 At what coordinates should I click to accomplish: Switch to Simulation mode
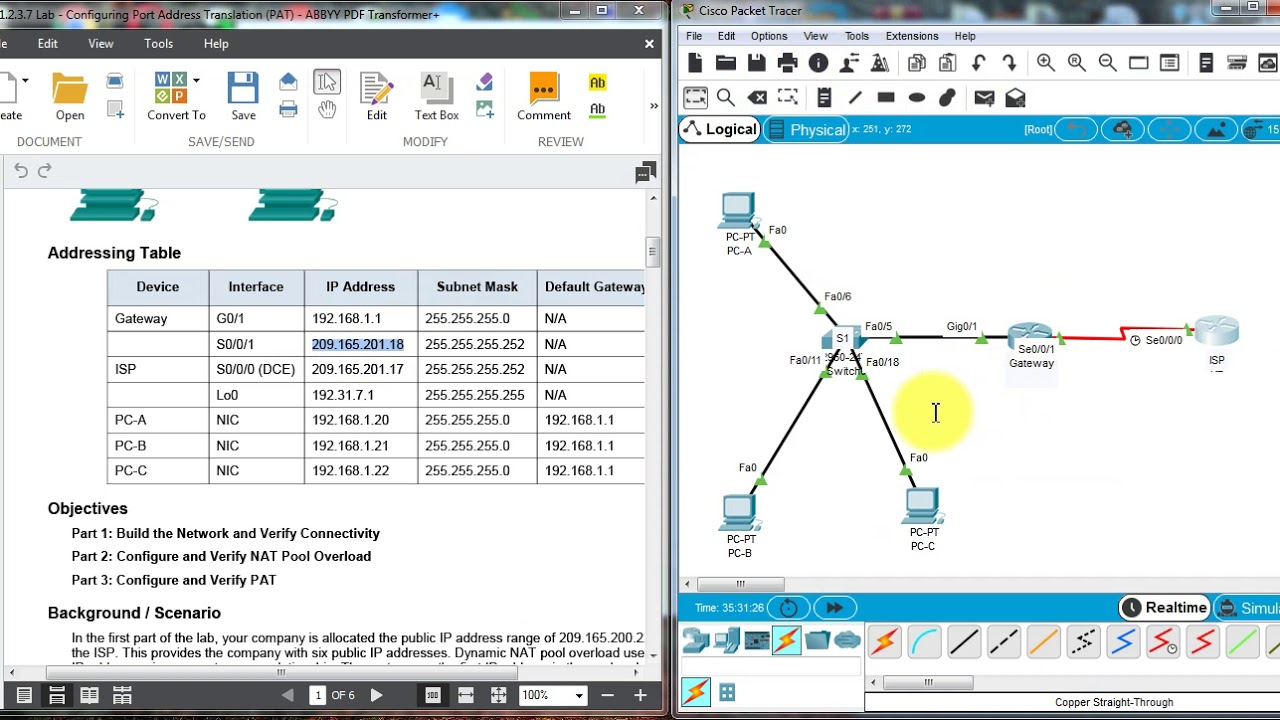[1247, 608]
